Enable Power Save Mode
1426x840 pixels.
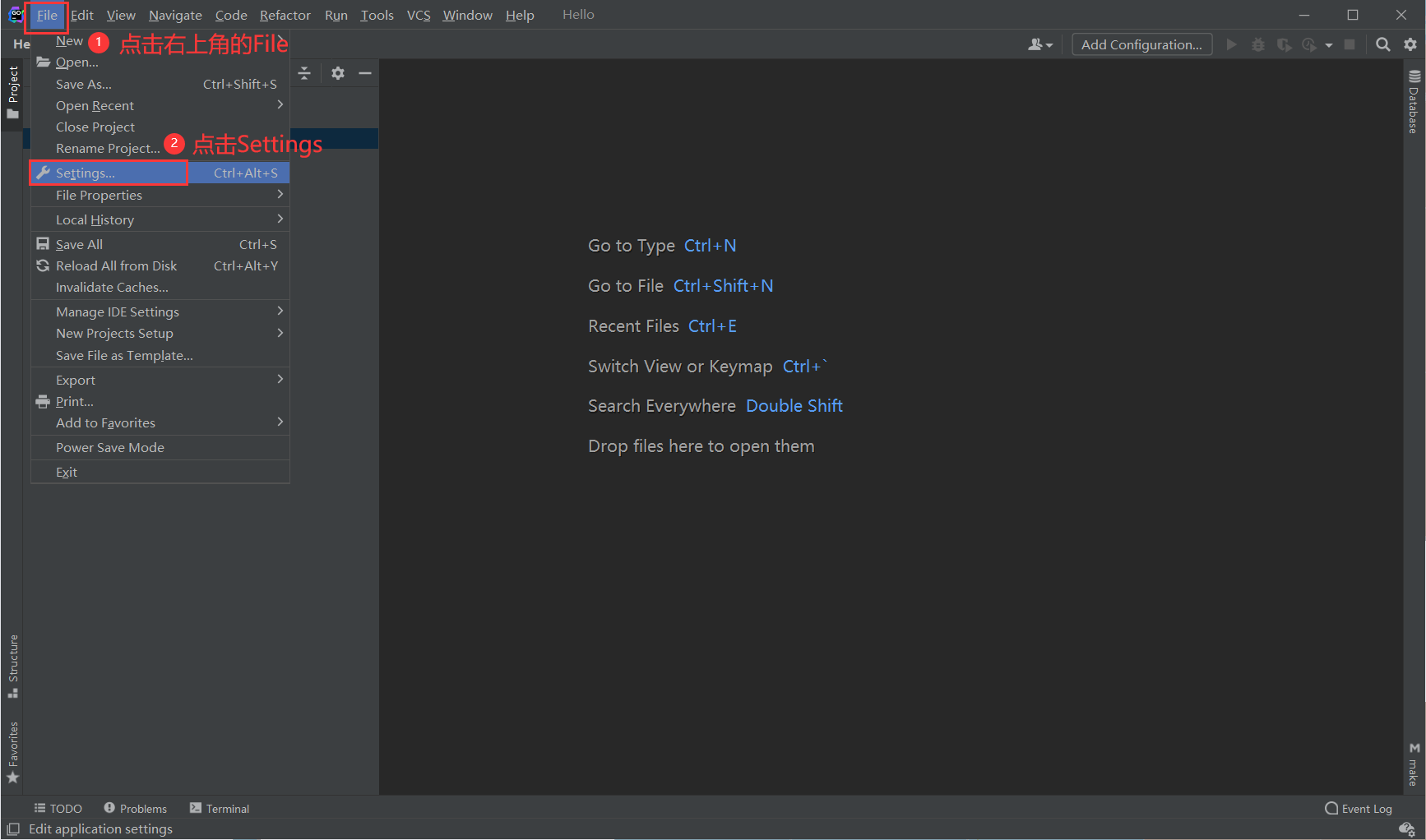(x=110, y=447)
